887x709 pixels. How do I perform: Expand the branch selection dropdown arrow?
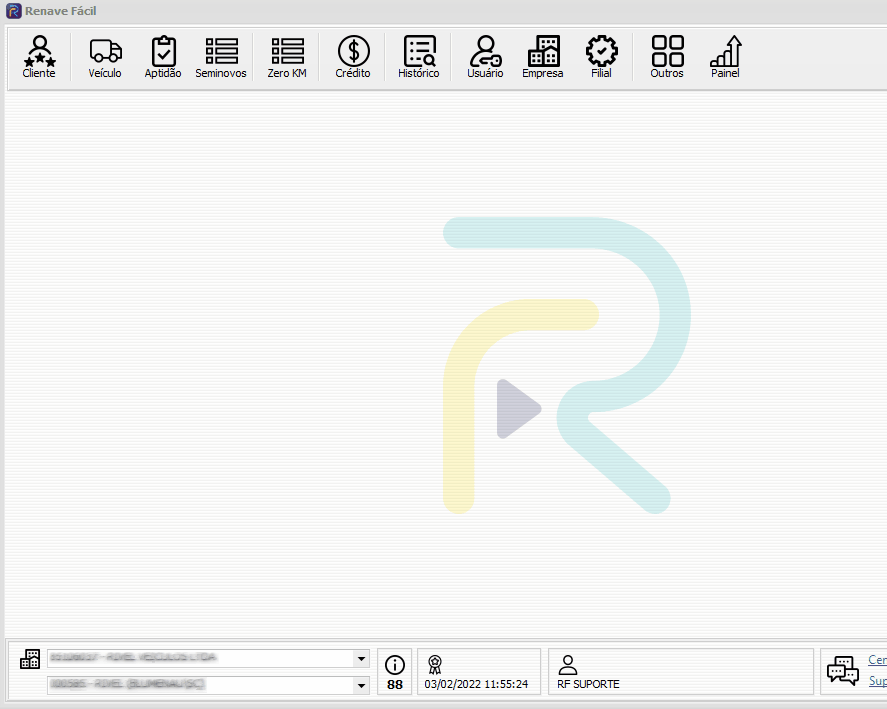[x=361, y=685]
